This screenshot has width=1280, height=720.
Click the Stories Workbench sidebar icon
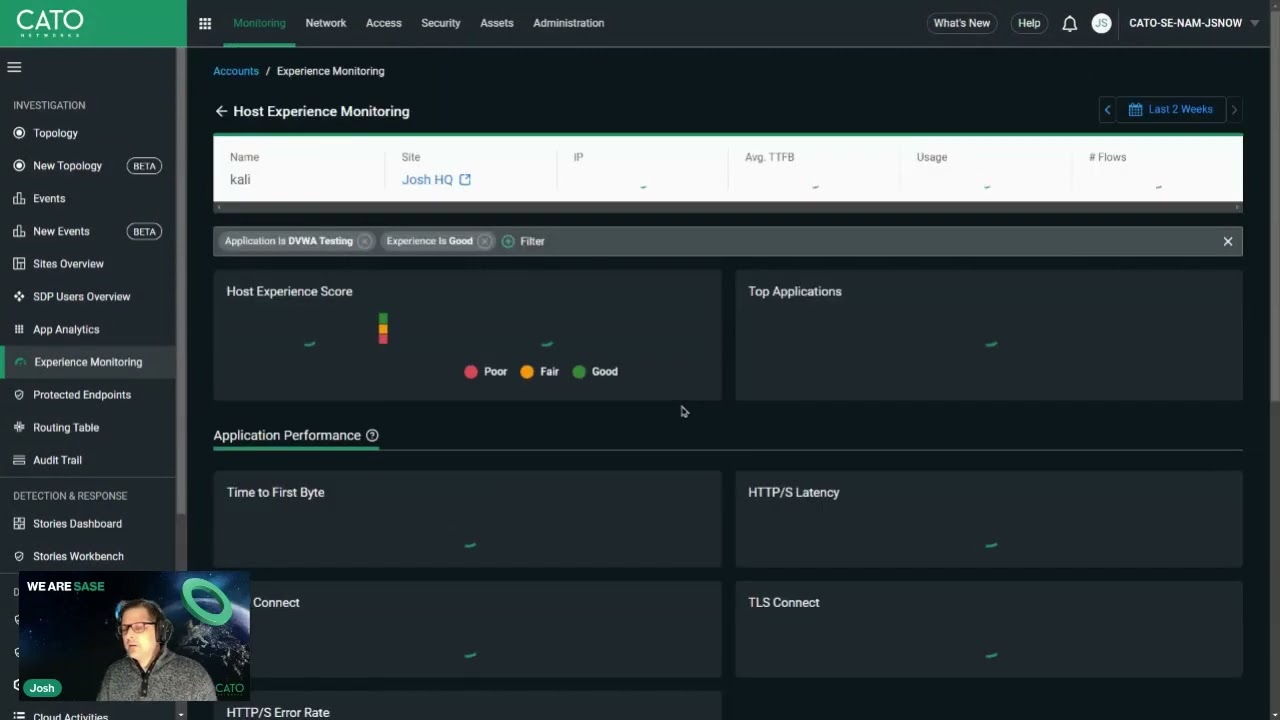[x=19, y=556]
